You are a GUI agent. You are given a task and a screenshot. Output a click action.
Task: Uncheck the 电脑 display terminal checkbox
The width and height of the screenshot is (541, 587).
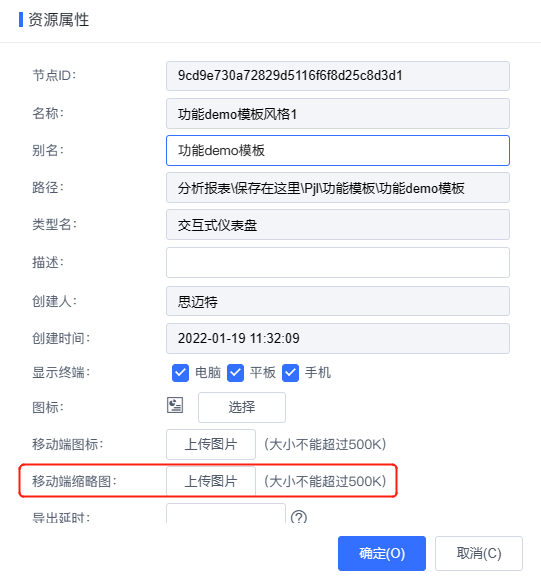(x=180, y=373)
